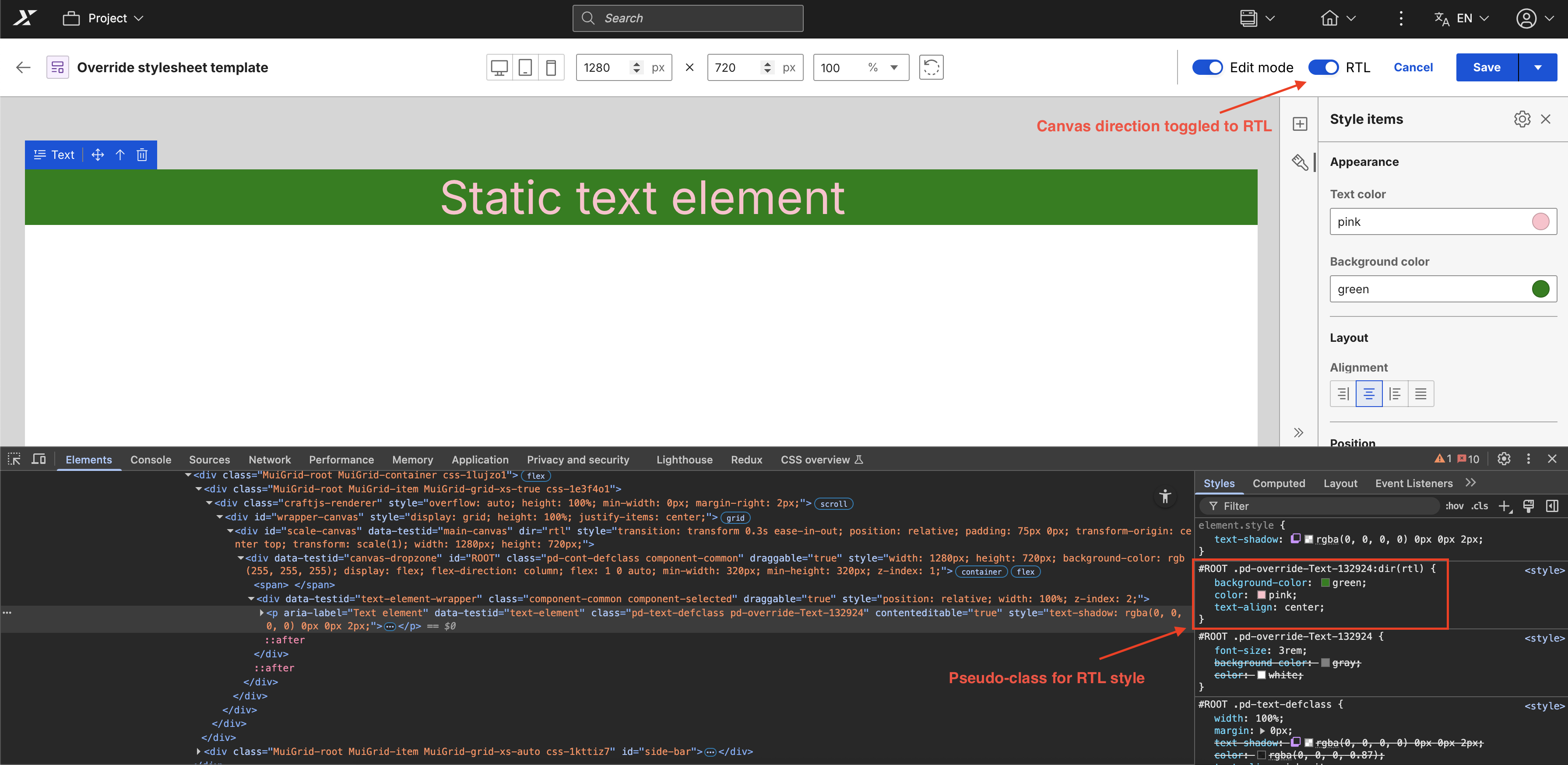Expand Save button dropdown arrow
The image size is (1568, 765).
(x=1537, y=67)
